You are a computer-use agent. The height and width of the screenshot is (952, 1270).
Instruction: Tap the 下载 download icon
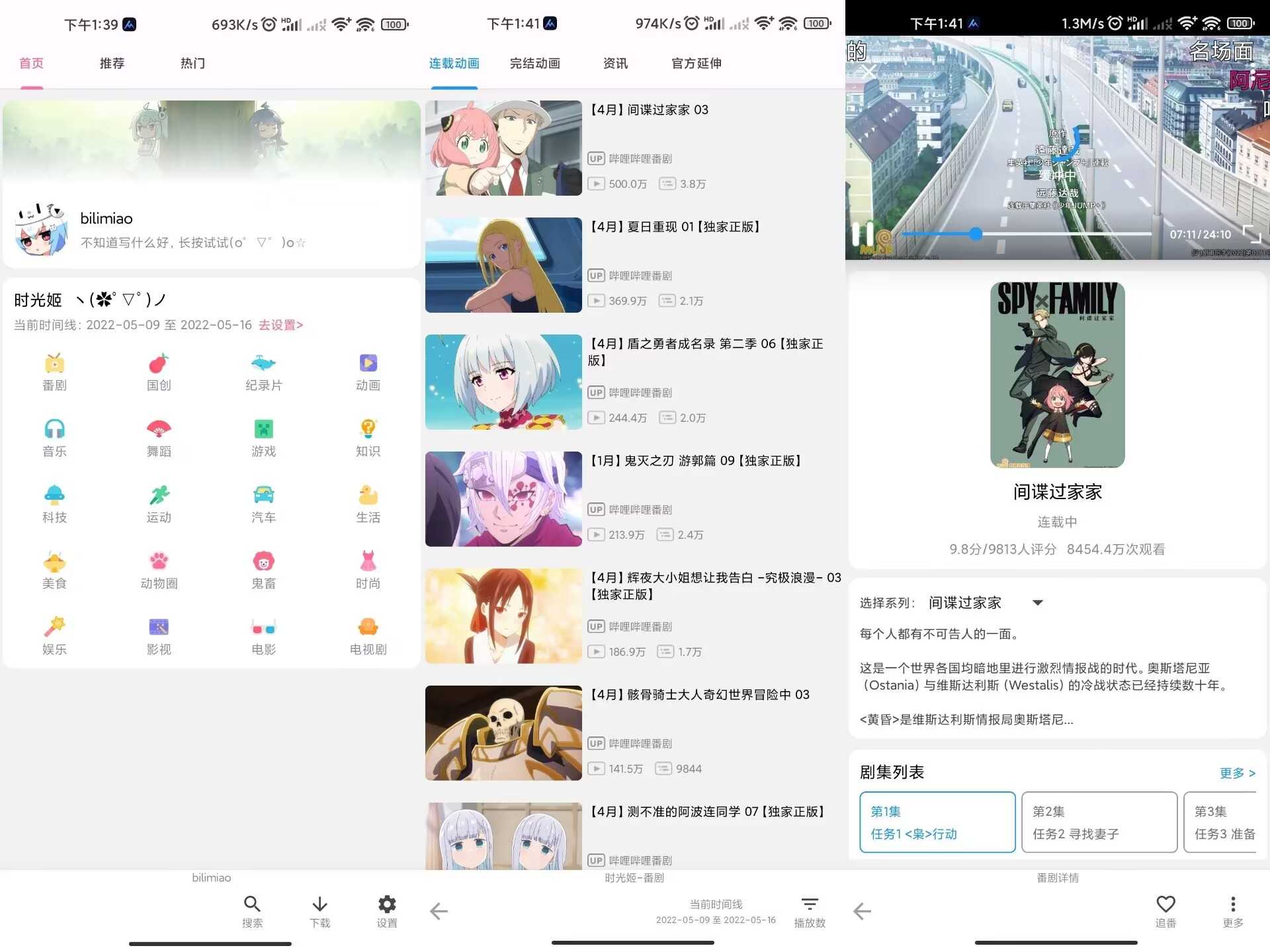coord(319,911)
